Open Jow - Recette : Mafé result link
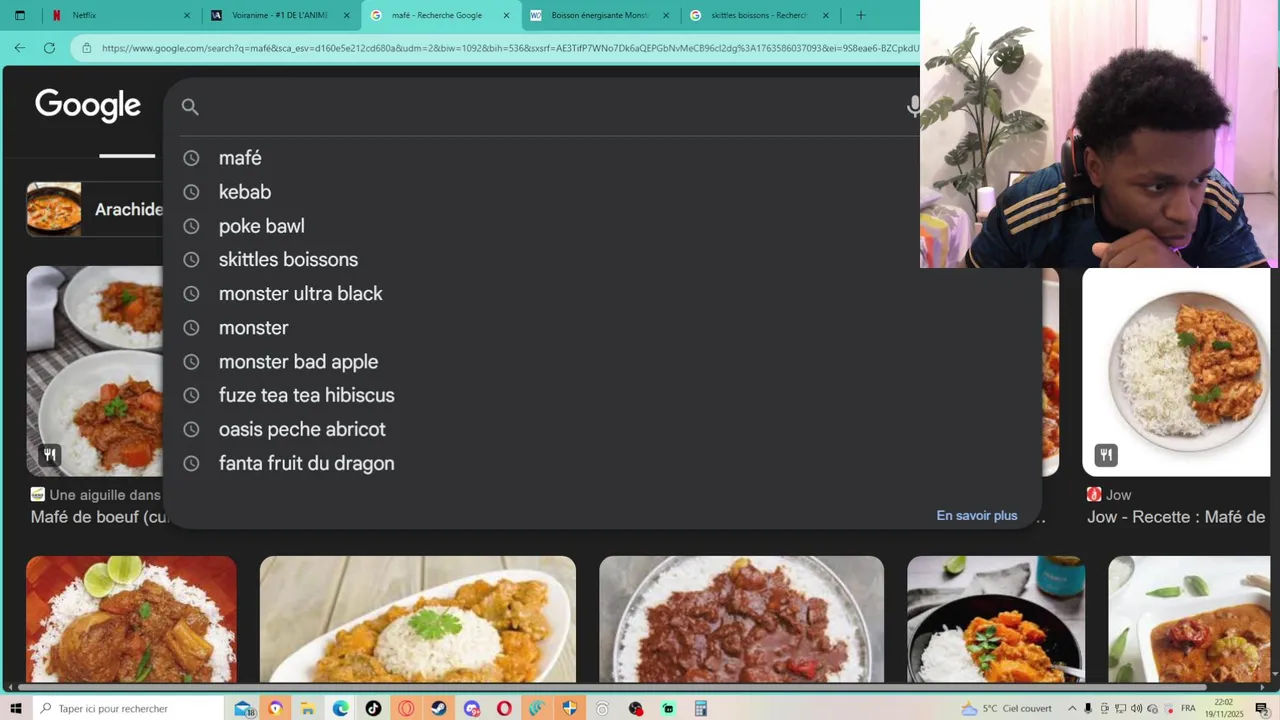 tap(1176, 517)
